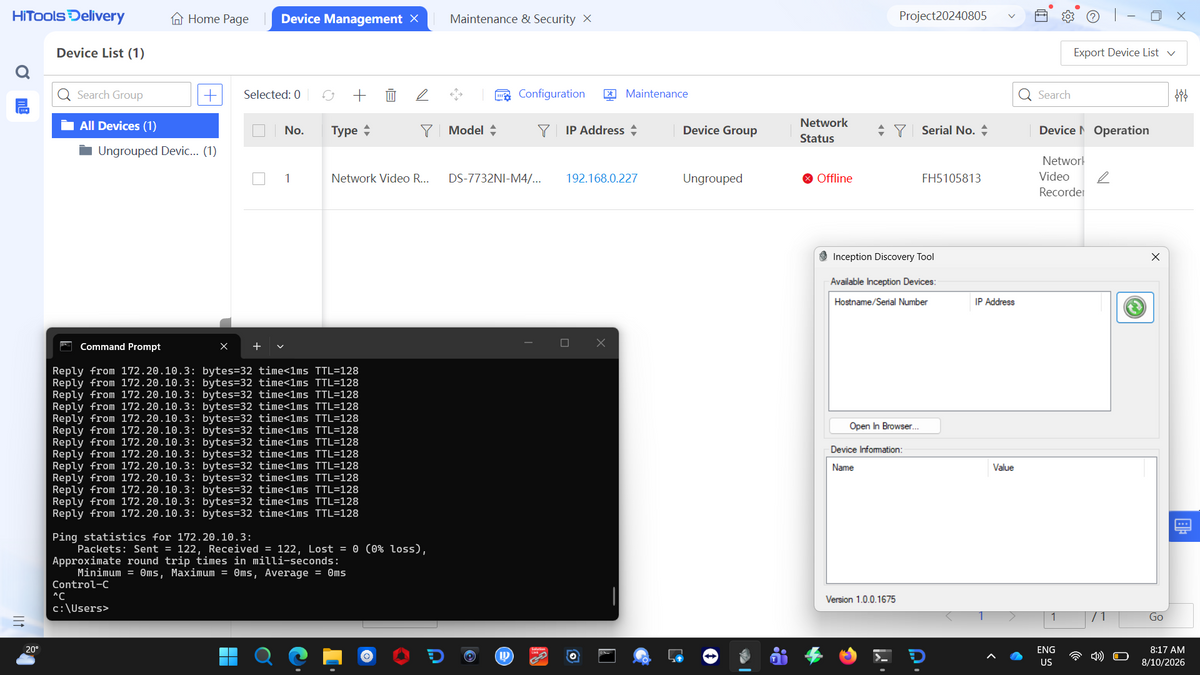This screenshot has height=675, width=1200.
Task: Click the left sidebar device list icon
Action: click(22, 105)
